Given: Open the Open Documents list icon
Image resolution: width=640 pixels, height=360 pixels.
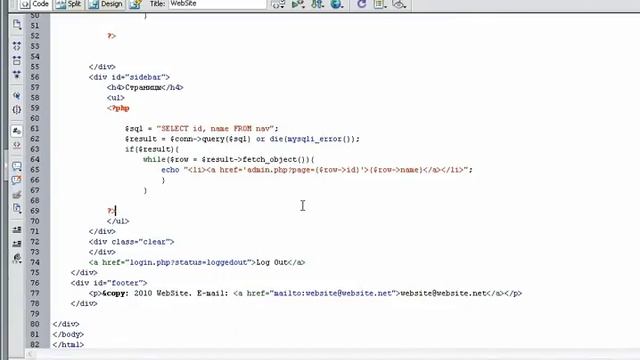Looking at the screenshot, I should click(x=17, y=25).
